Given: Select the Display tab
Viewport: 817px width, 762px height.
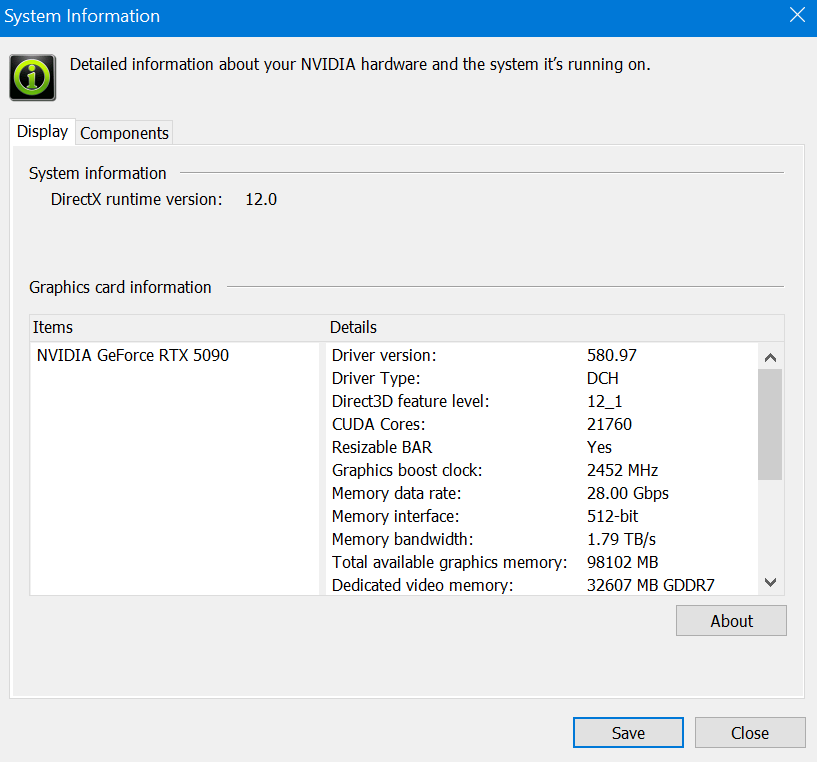Looking at the screenshot, I should [x=42, y=131].
